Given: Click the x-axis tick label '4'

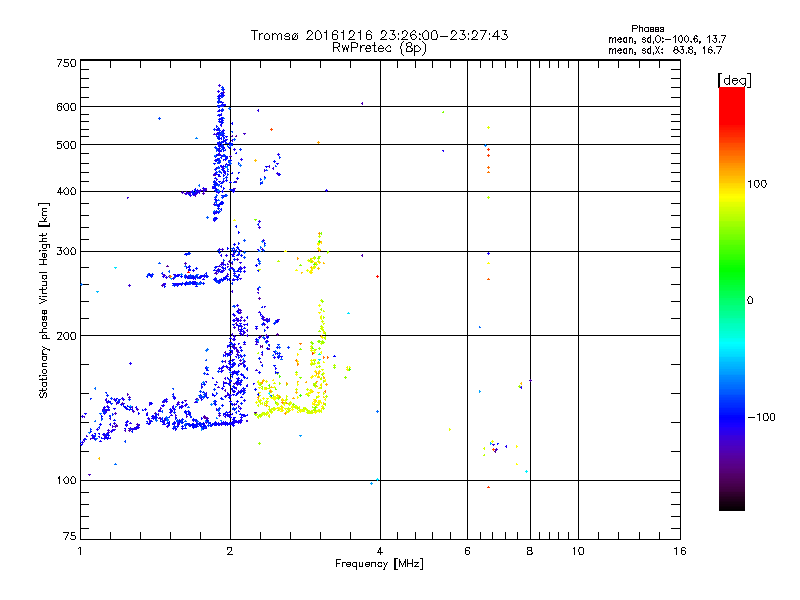Looking at the screenshot, I should point(380,551).
